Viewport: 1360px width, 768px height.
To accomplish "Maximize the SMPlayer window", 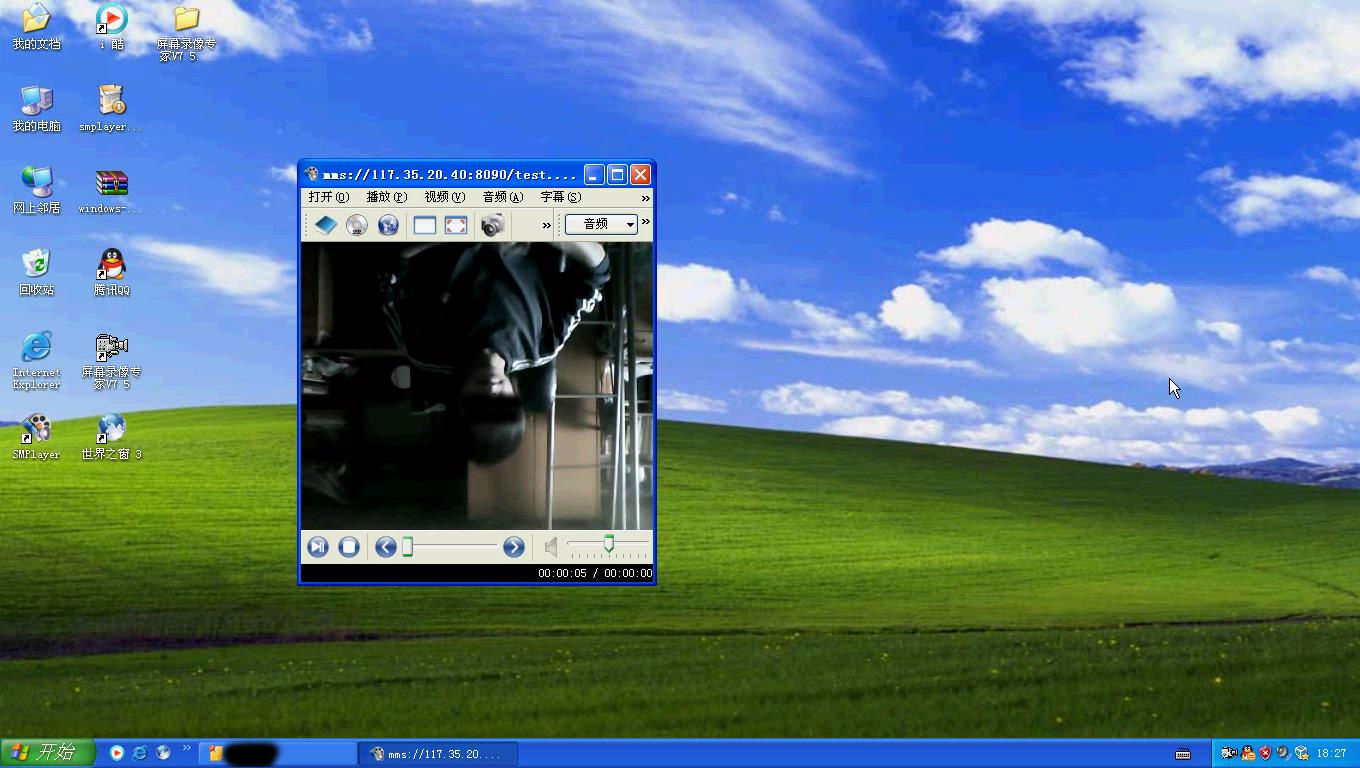I will 617,174.
